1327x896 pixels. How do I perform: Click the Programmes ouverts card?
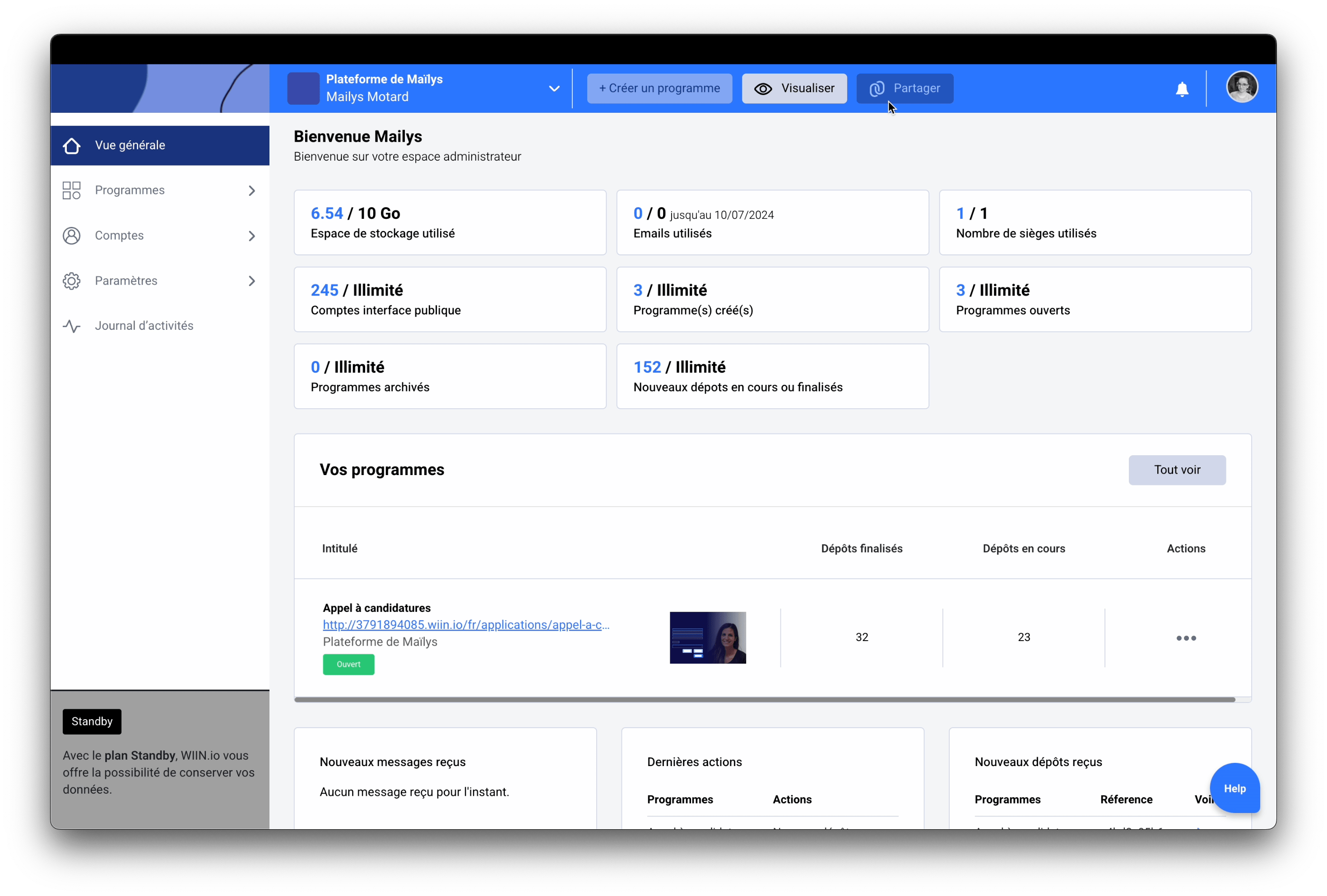click(x=1095, y=300)
